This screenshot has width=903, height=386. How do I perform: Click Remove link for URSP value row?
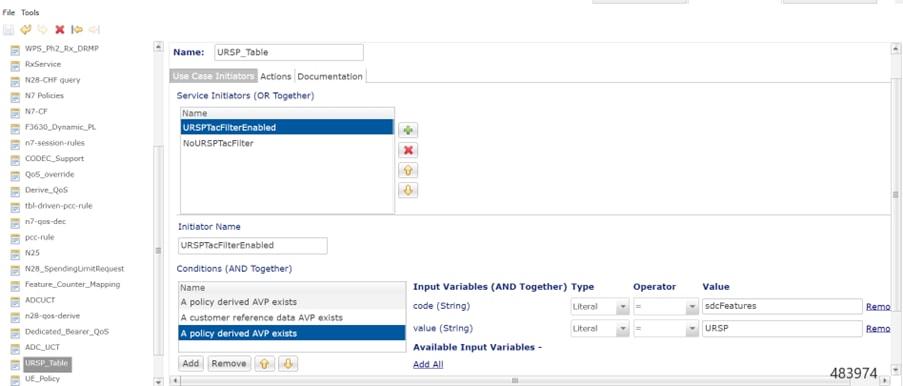(878, 328)
